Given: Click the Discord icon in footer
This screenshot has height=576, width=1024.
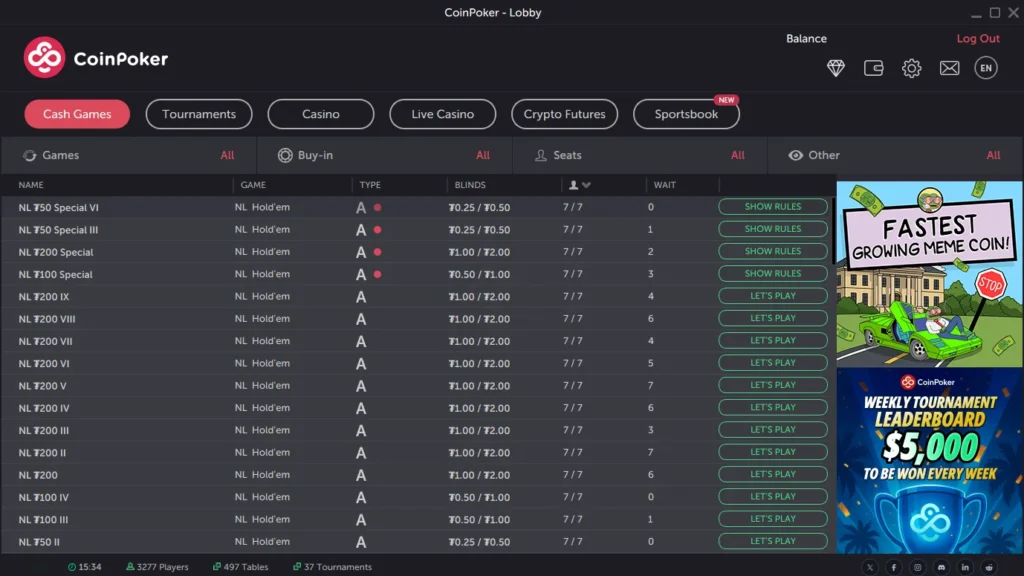Looking at the screenshot, I should [941, 567].
